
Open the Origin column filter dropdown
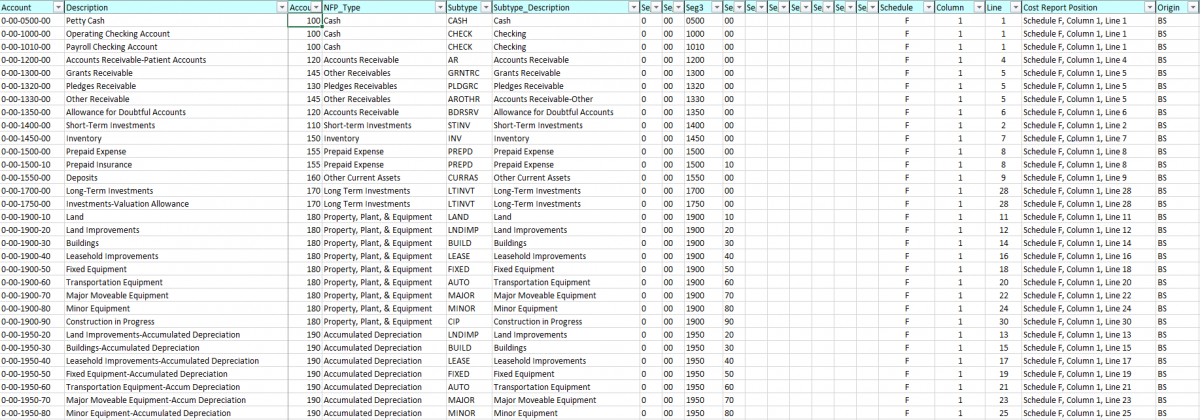pyautogui.click(x=1193, y=7)
